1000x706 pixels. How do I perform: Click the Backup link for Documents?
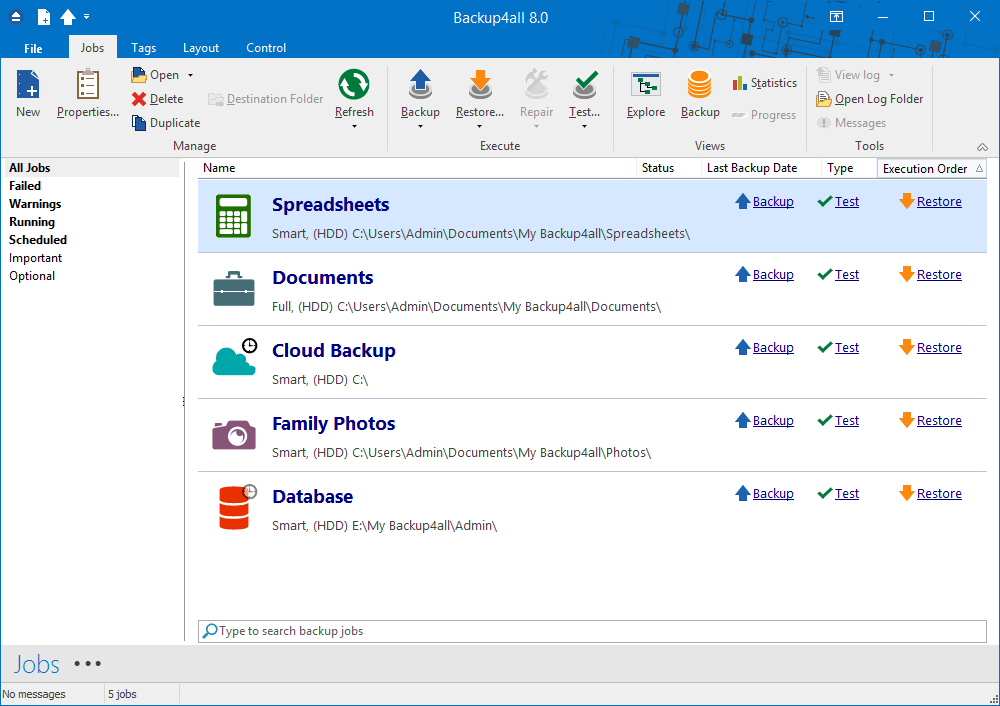(772, 275)
